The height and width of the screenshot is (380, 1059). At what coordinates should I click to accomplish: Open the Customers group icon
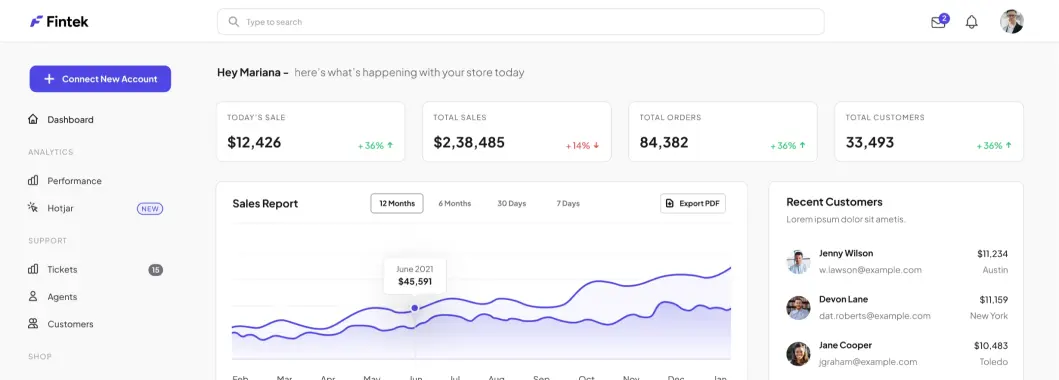[33, 324]
